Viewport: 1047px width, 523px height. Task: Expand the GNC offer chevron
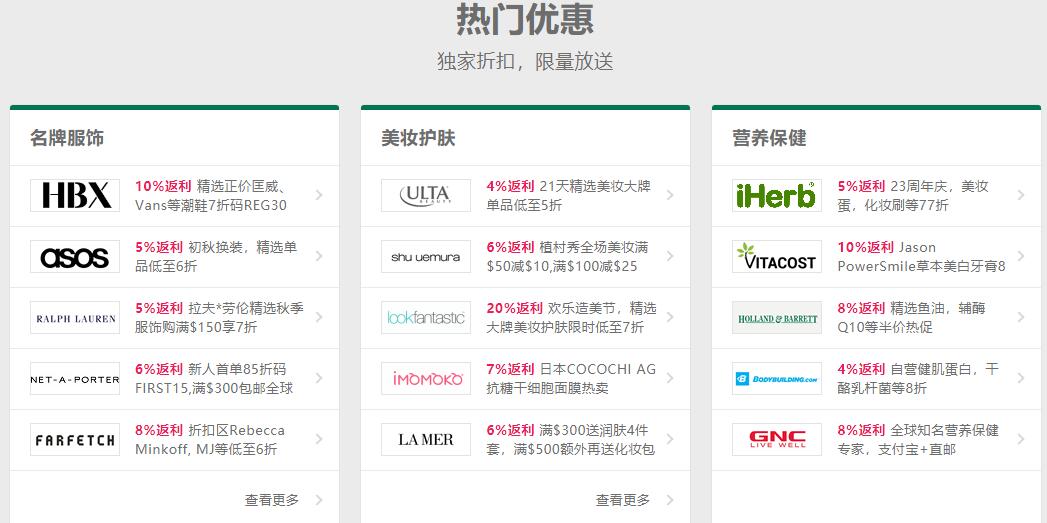point(1021,439)
